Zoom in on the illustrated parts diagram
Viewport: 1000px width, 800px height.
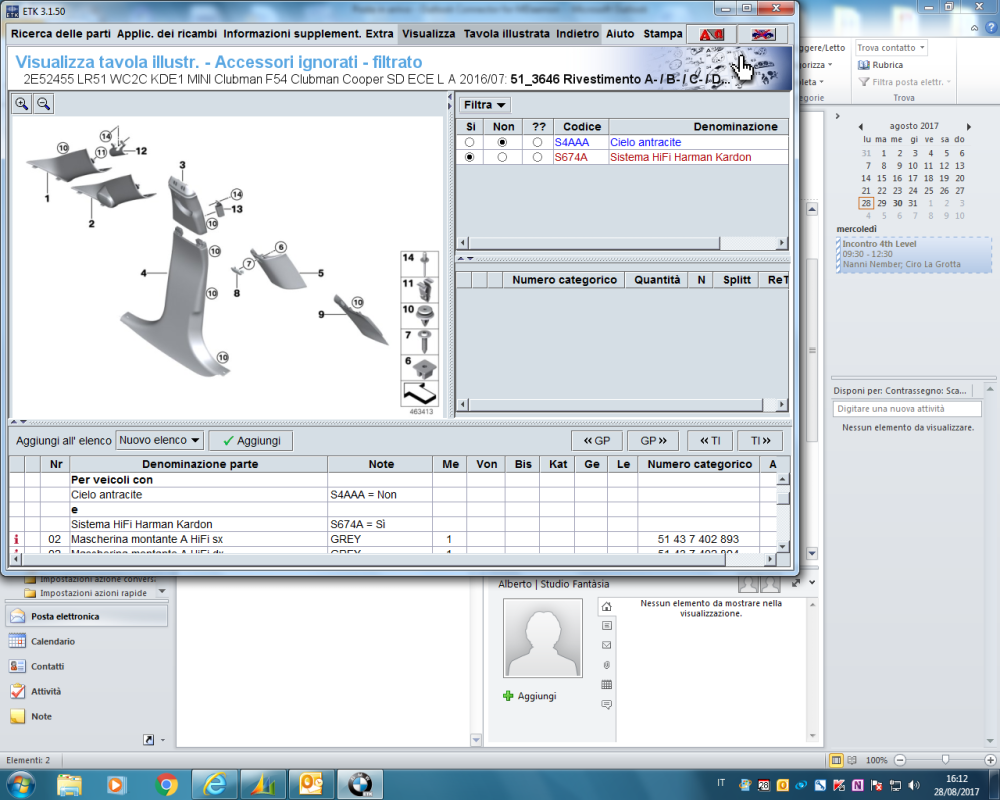[x=22, y=103]
